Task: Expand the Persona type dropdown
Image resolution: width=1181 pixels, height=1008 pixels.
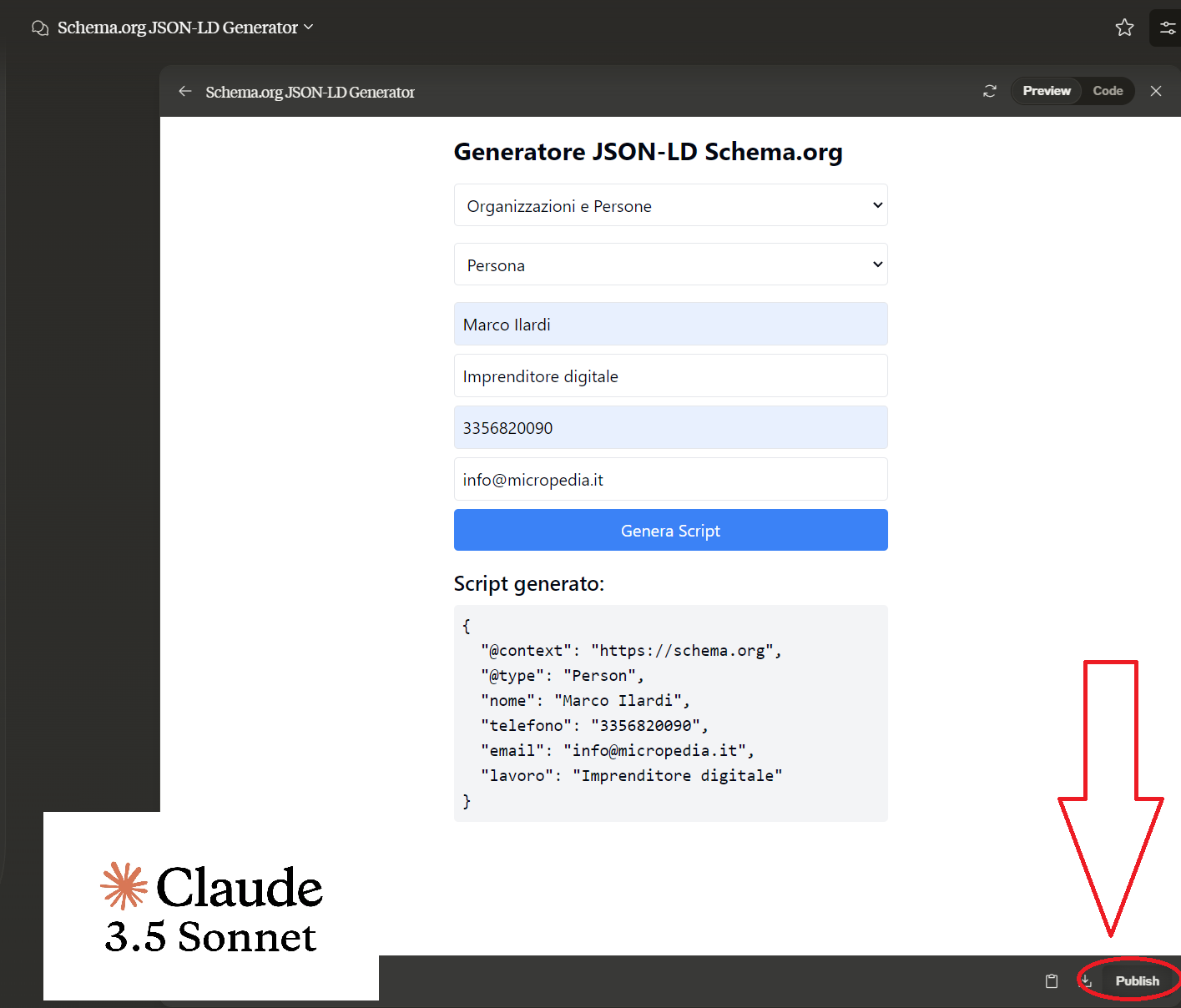Action: tap(670, 265)
